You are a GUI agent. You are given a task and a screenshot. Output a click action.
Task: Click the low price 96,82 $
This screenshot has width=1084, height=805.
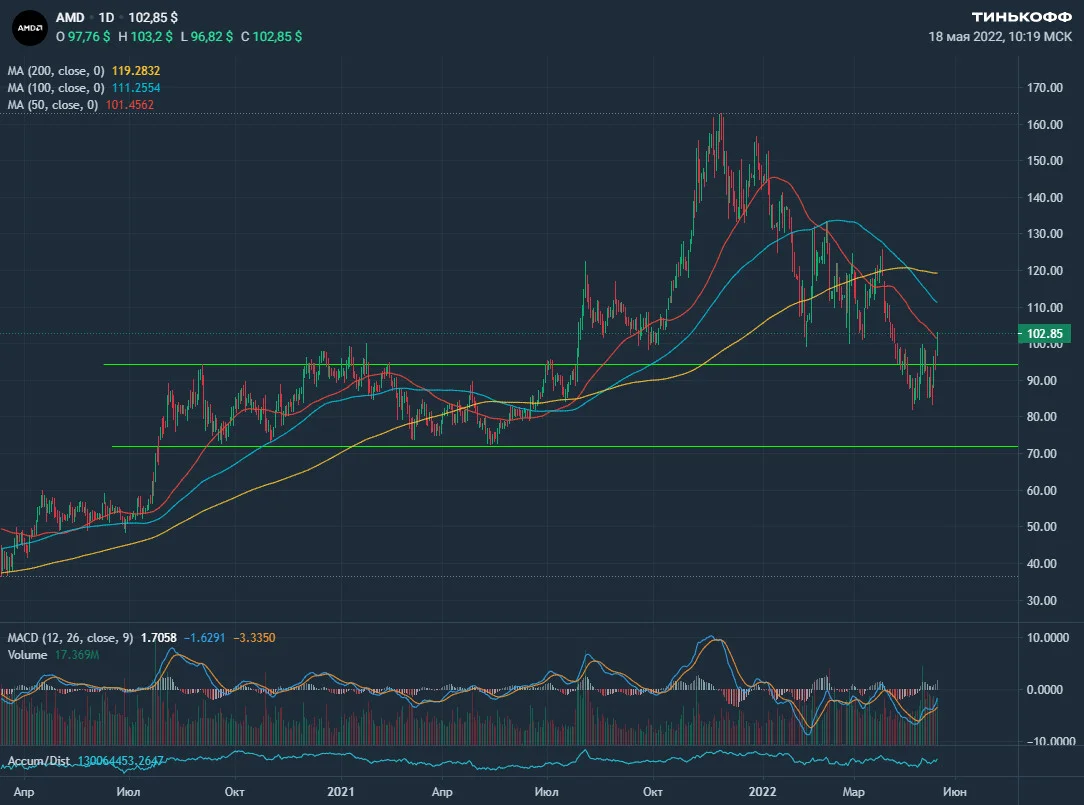[x=212, y=37]
